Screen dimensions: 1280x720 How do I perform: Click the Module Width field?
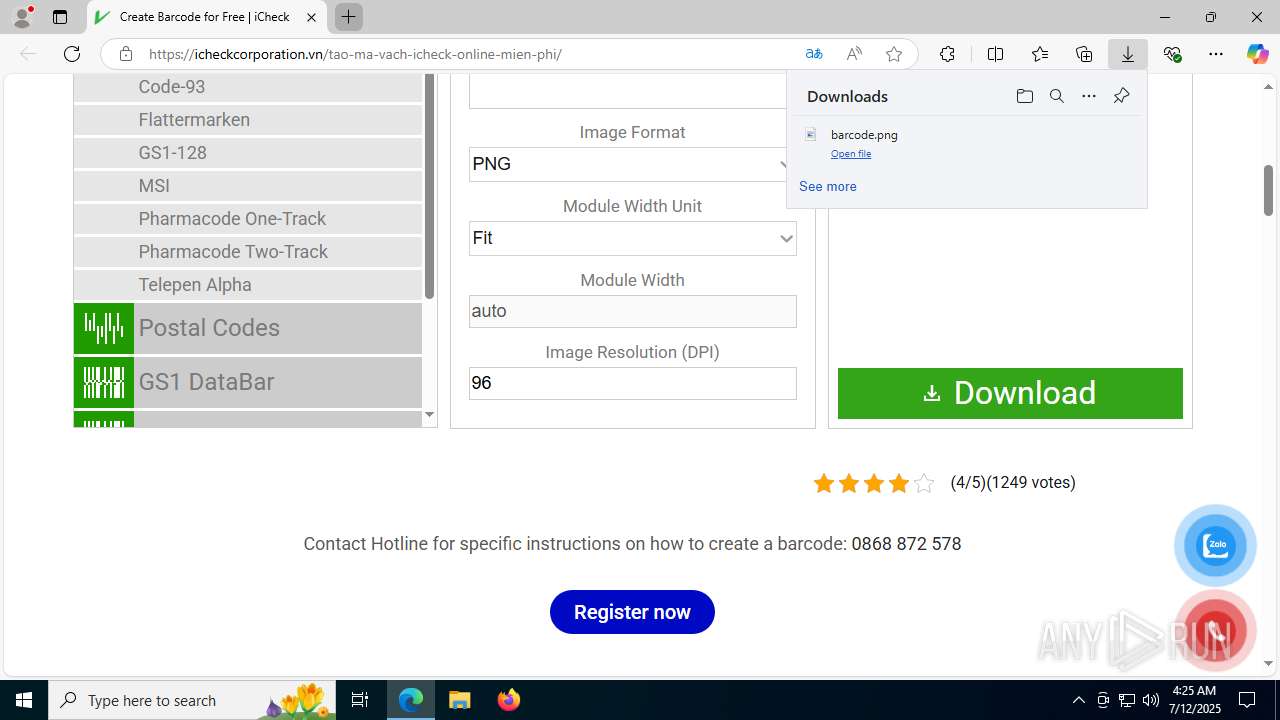(632, 311)
